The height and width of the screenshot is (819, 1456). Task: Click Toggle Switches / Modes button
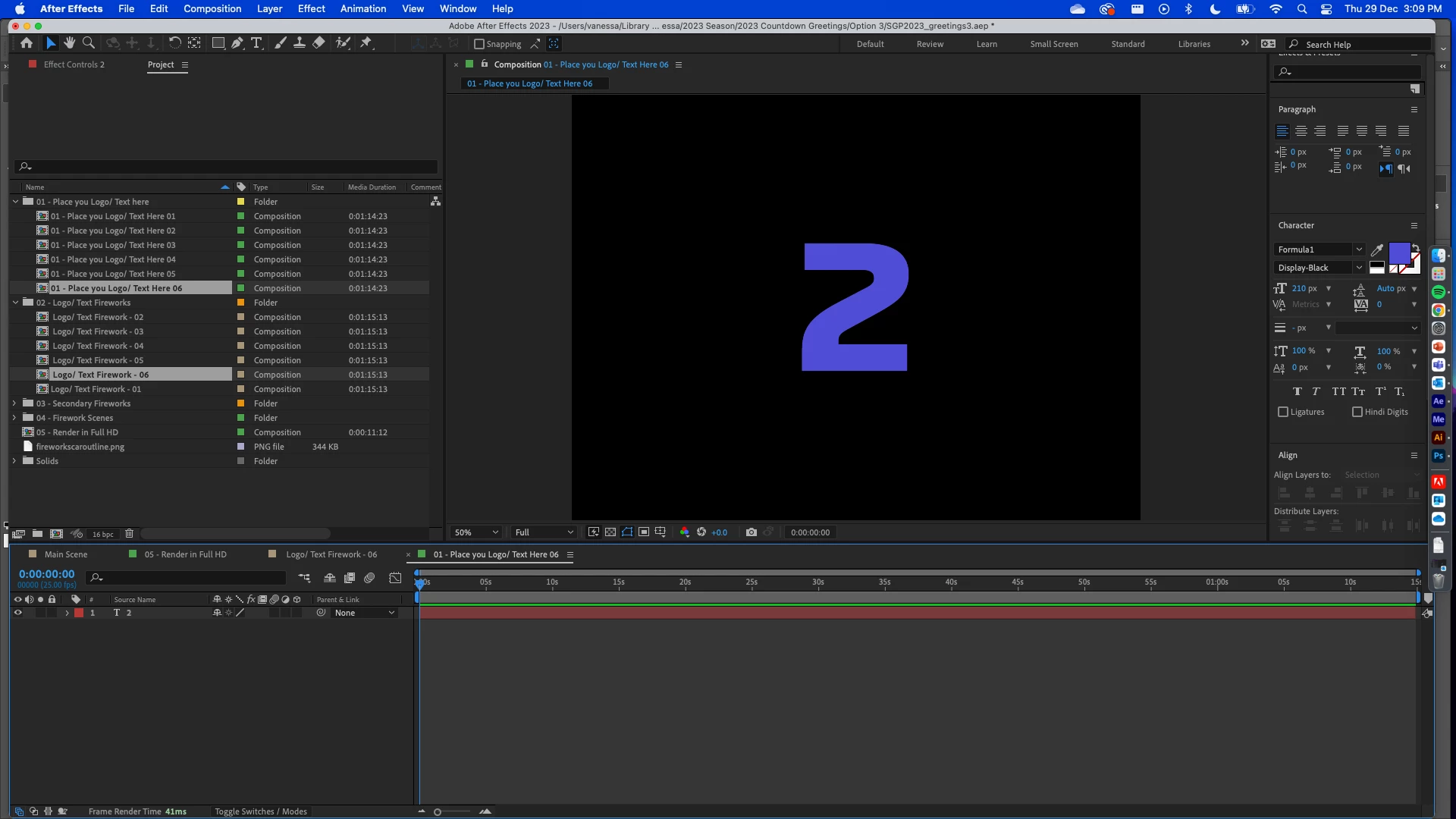coord(261,811)
